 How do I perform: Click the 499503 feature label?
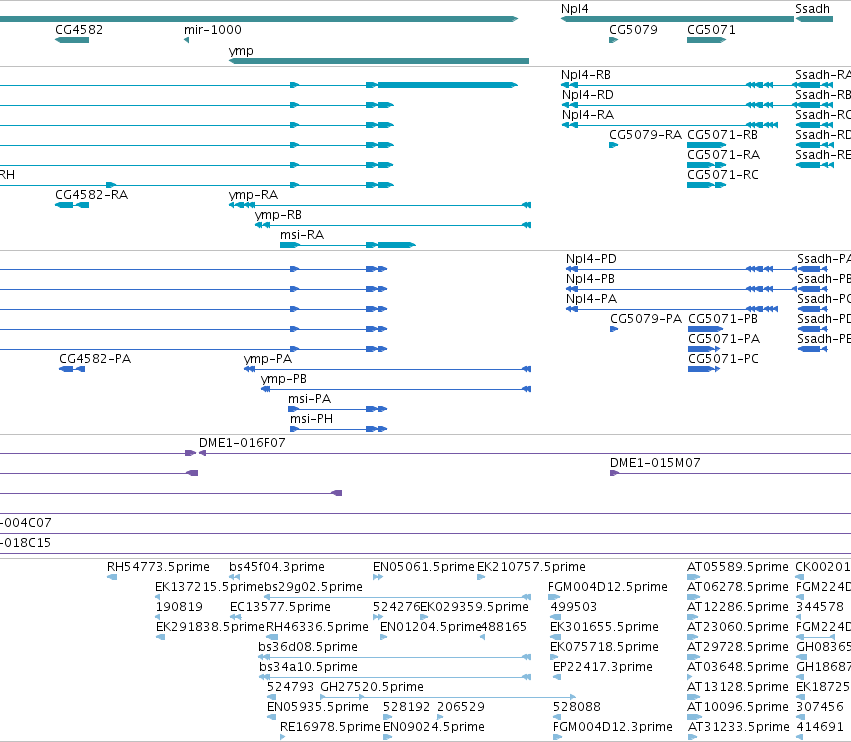(574, 607)
